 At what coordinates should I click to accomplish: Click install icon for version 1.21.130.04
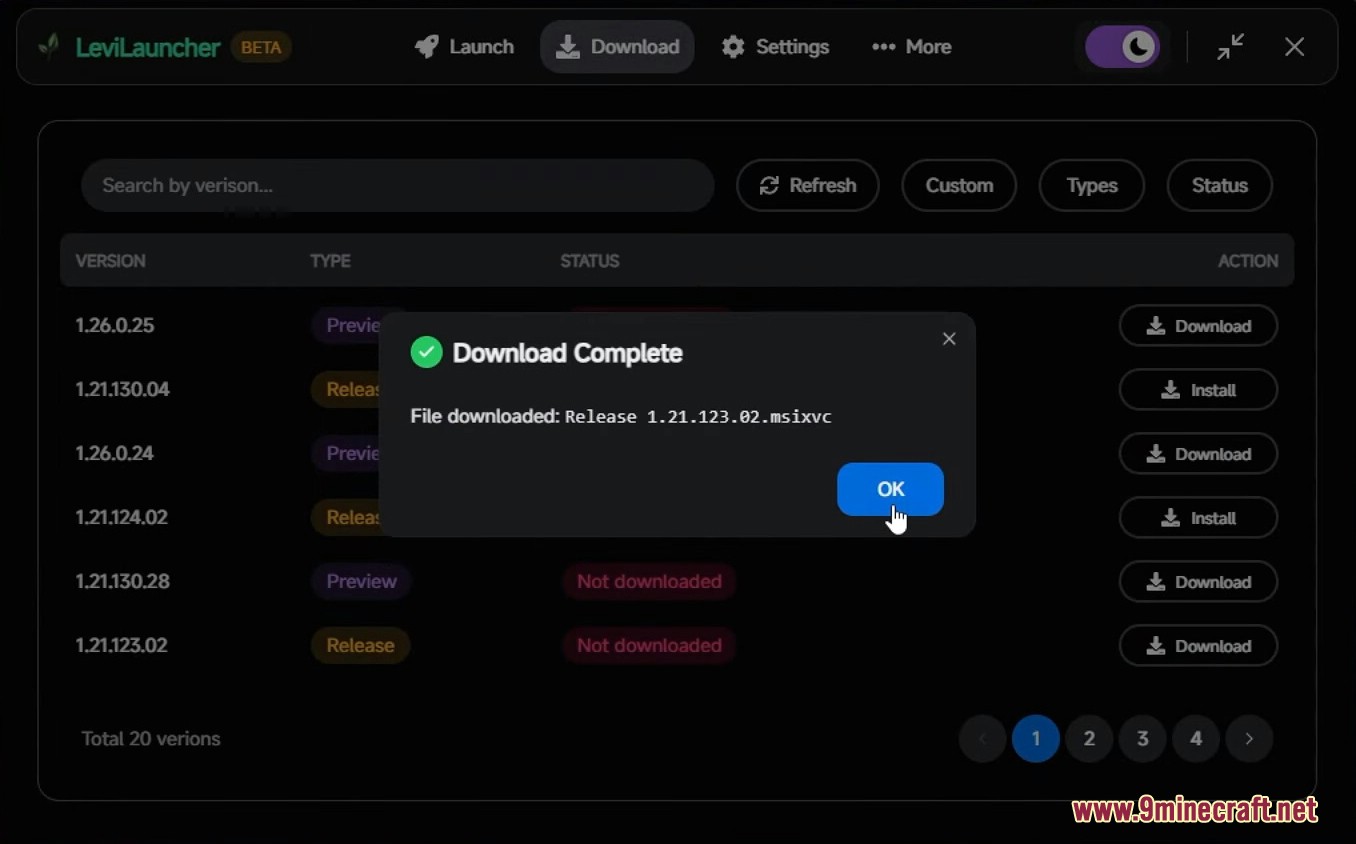pos(1170,390)
